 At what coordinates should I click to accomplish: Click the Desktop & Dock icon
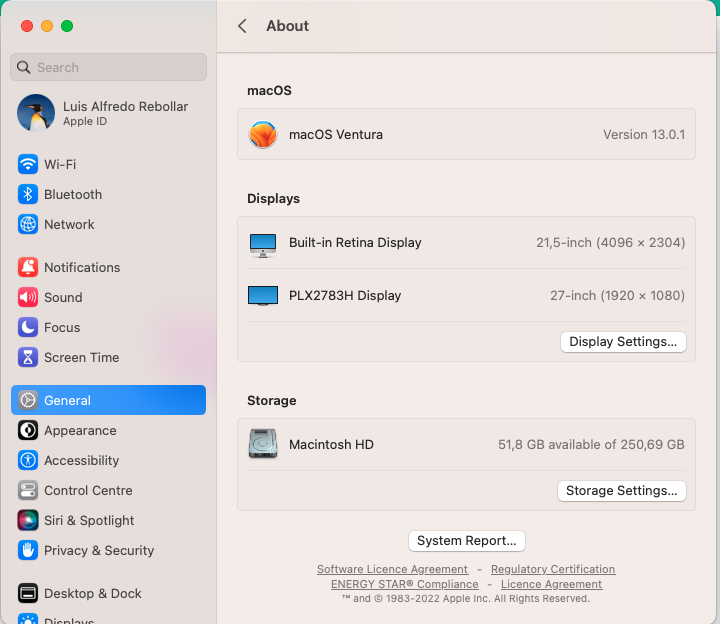click(x=28, y=593)
